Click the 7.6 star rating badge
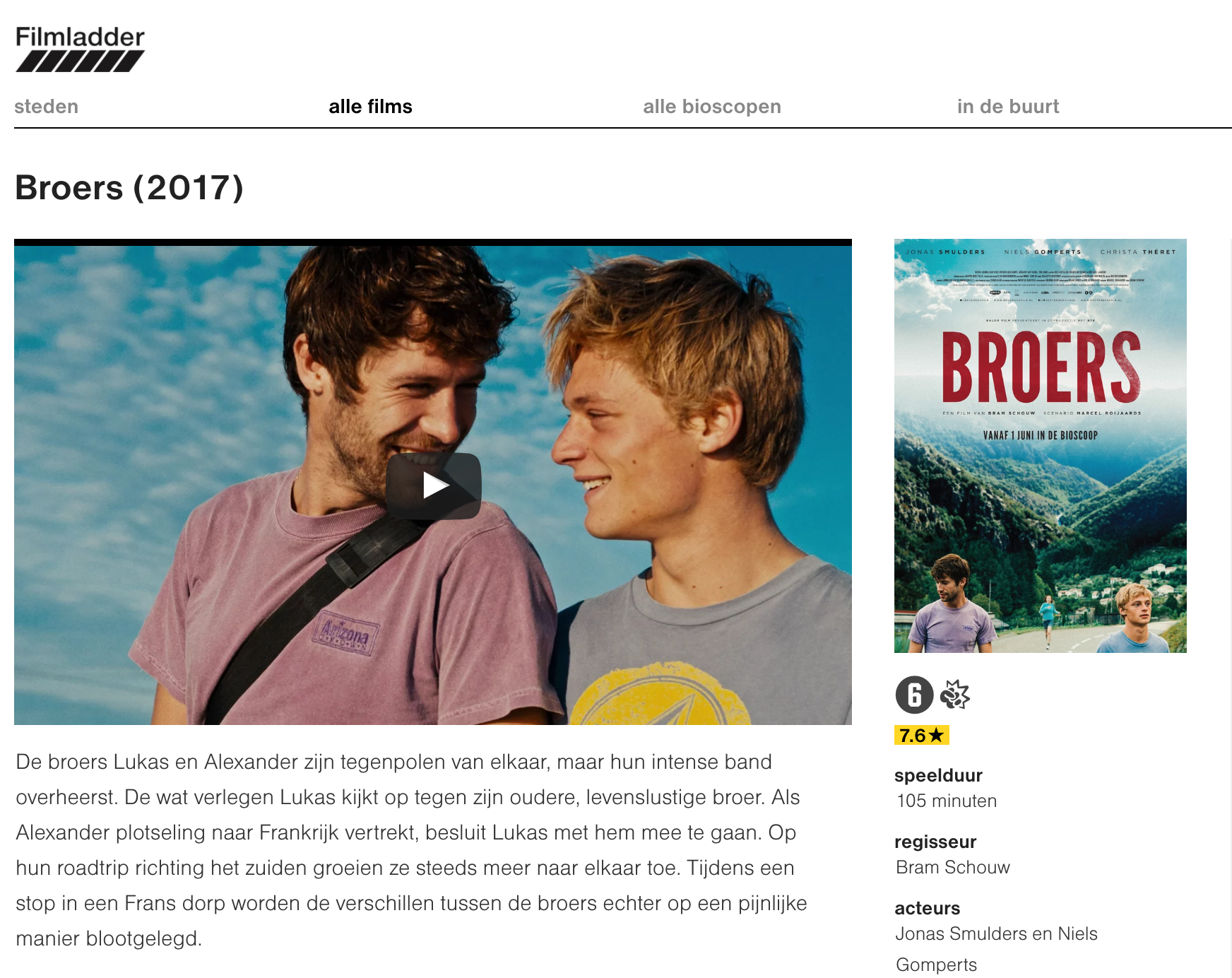Screen dimensions: 1232x978 point(922,736)
